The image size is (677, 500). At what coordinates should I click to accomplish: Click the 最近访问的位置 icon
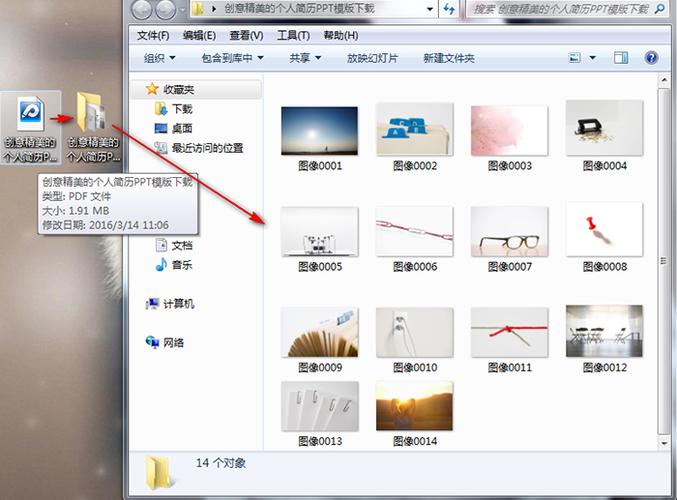161,148
